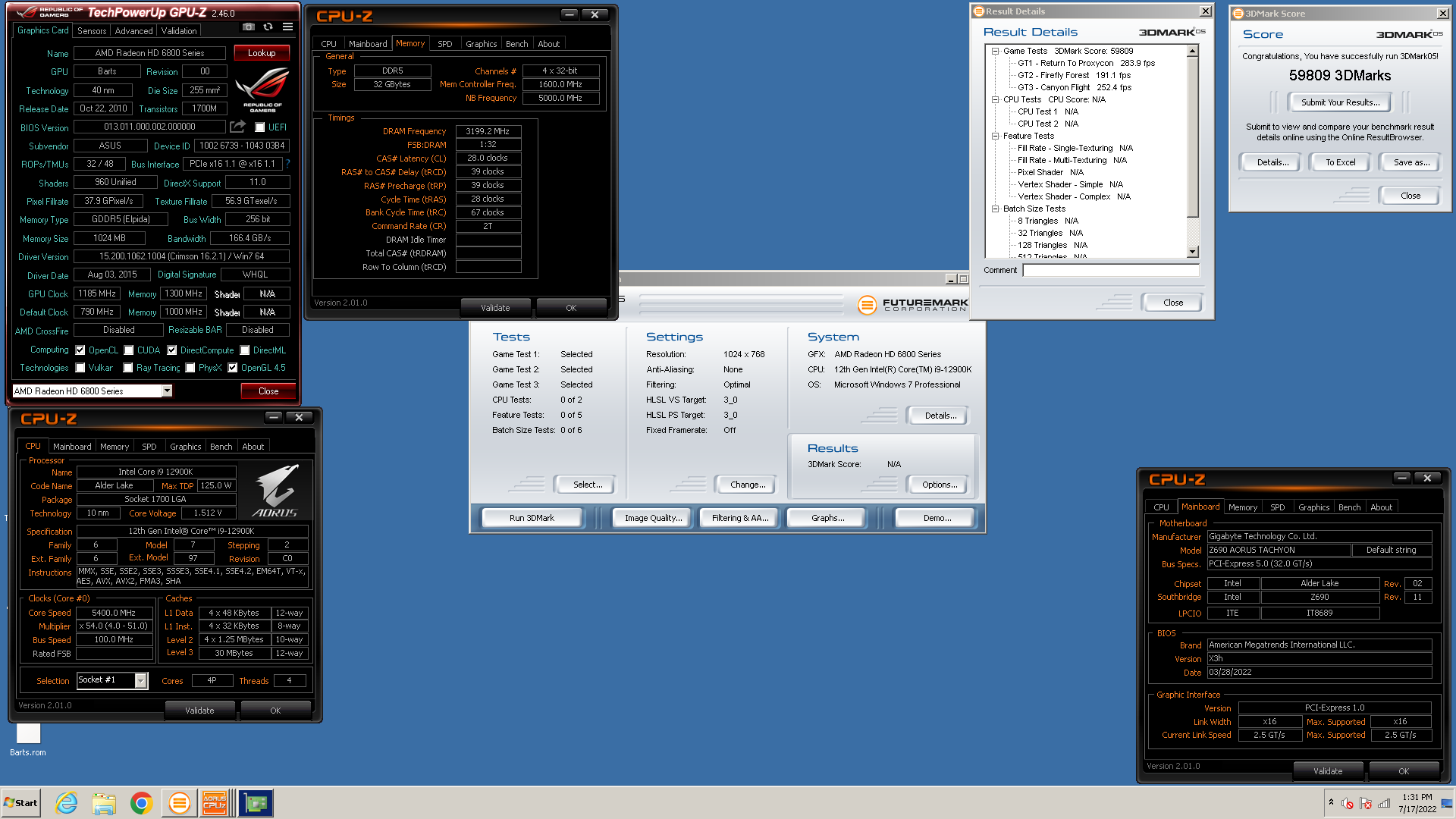
Task: Switch to SPD tab in Memory CPU-Z window
Action: point(445,44)
